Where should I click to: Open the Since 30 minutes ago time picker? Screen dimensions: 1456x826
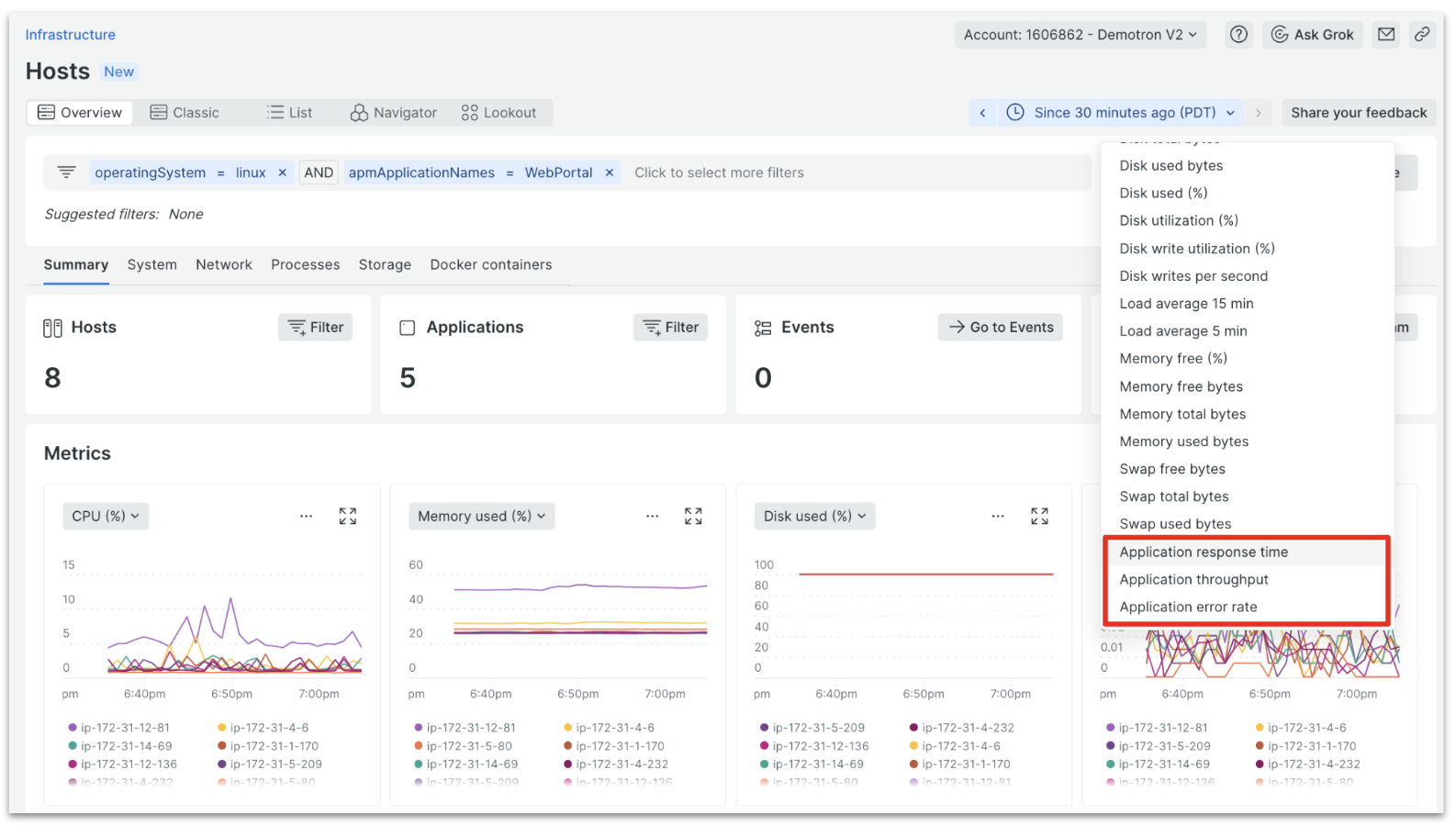tap(1121, 113)
